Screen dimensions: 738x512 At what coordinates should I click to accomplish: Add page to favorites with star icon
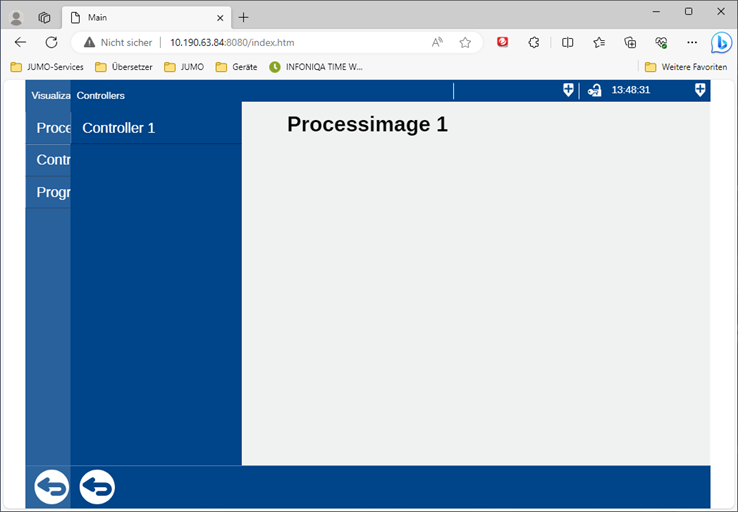(x=465, y=43)
